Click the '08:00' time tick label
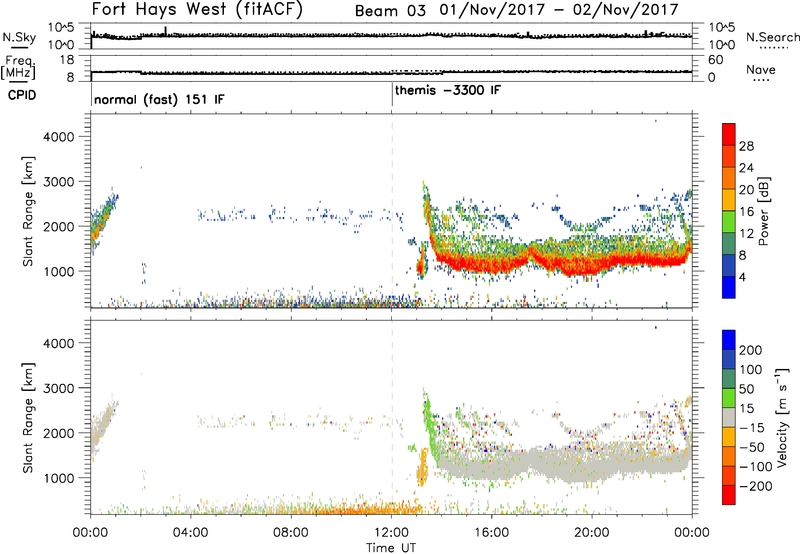 click(x=291, y=533)
